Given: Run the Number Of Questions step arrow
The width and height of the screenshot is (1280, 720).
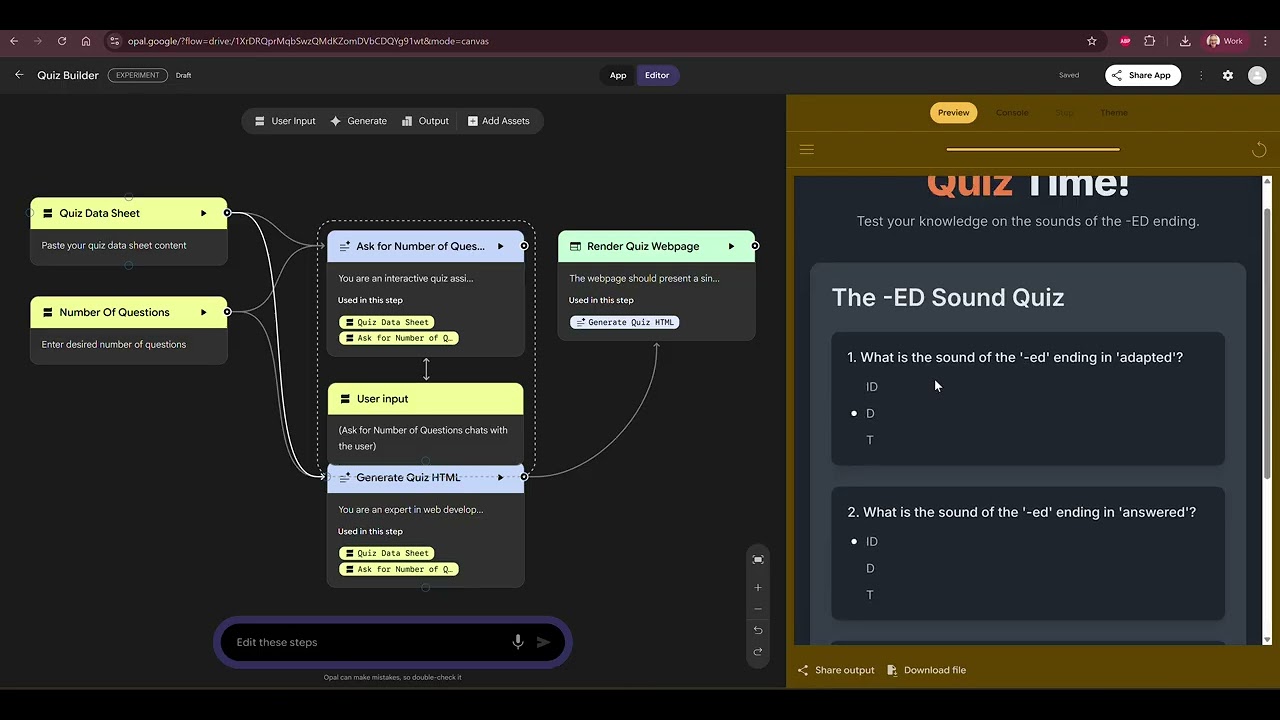Looking at the screenshot, I should (x=204, y=312).
